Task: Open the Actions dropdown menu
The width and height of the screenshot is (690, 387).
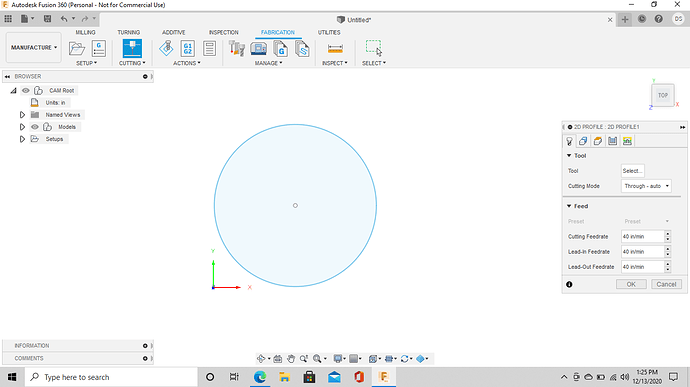Action: coord(187,63)
